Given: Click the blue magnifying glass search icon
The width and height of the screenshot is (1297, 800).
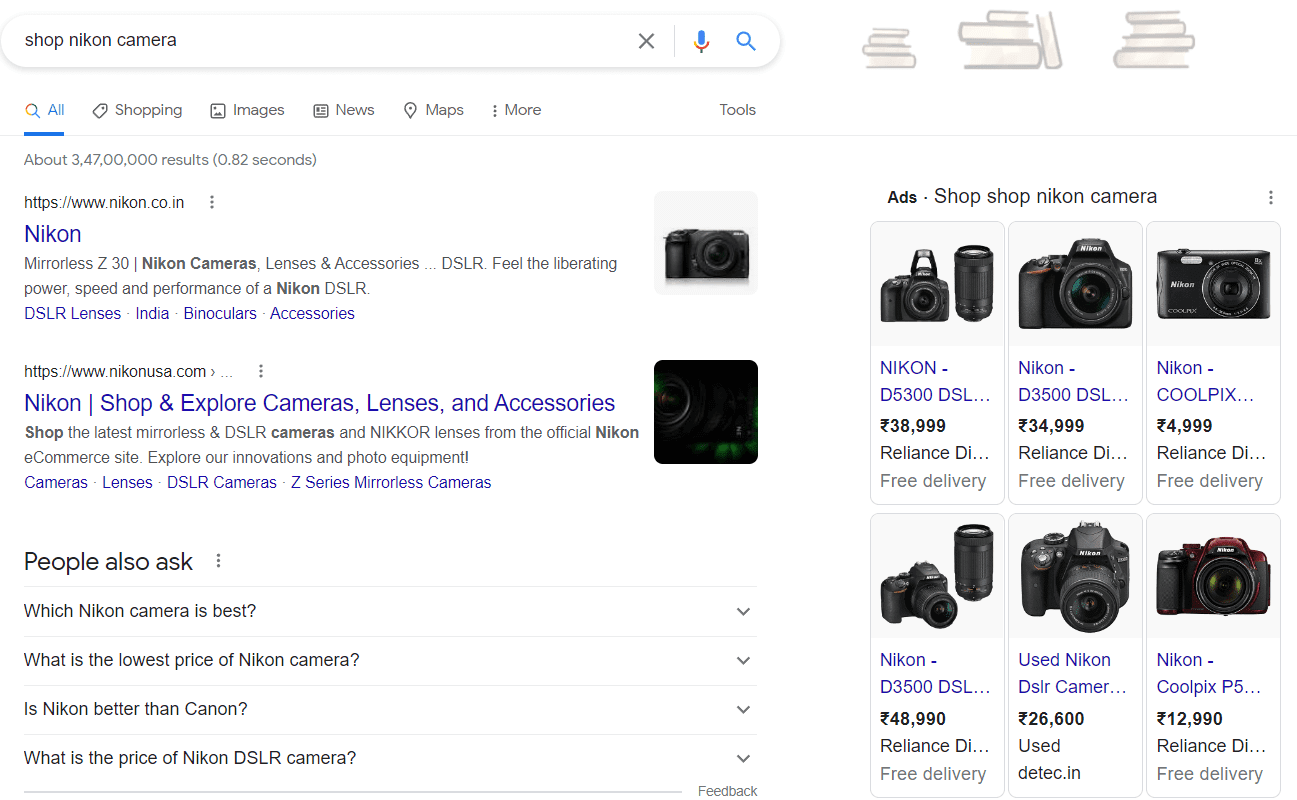Looking at the screenshot, I should (x=746, y=41).
